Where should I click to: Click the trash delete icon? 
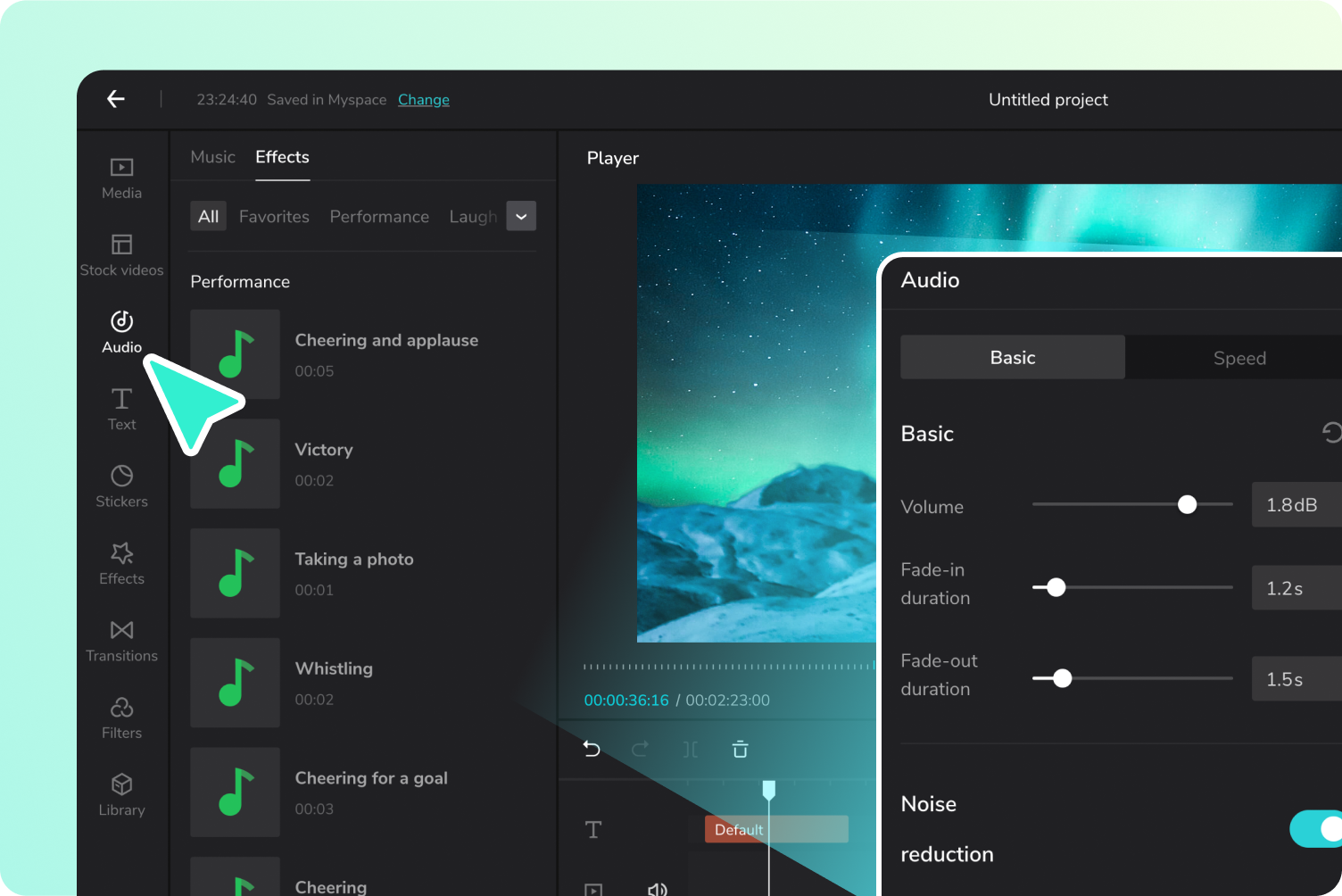click(x=740, y=749)
